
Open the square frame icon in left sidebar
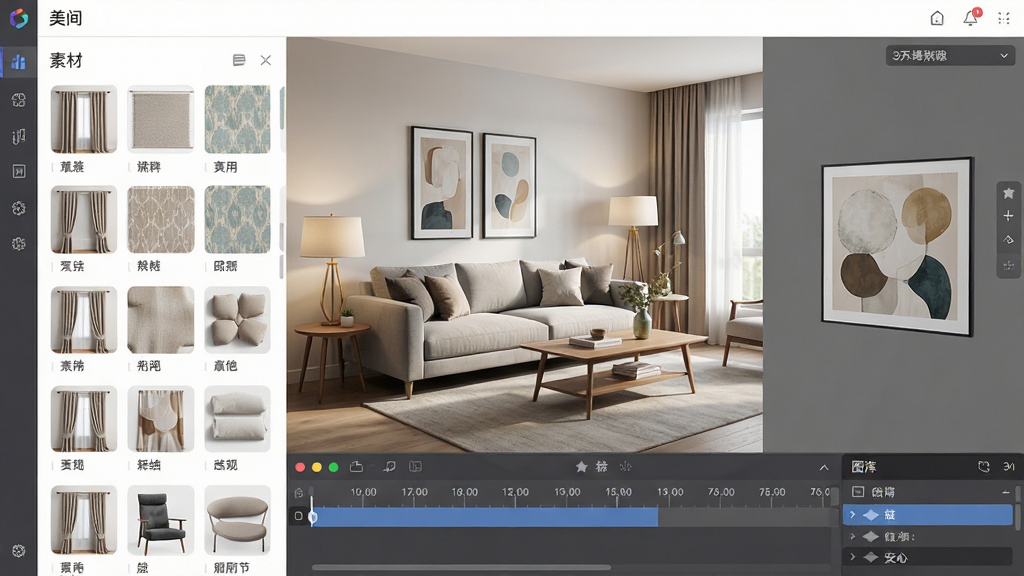pos(19,171)
